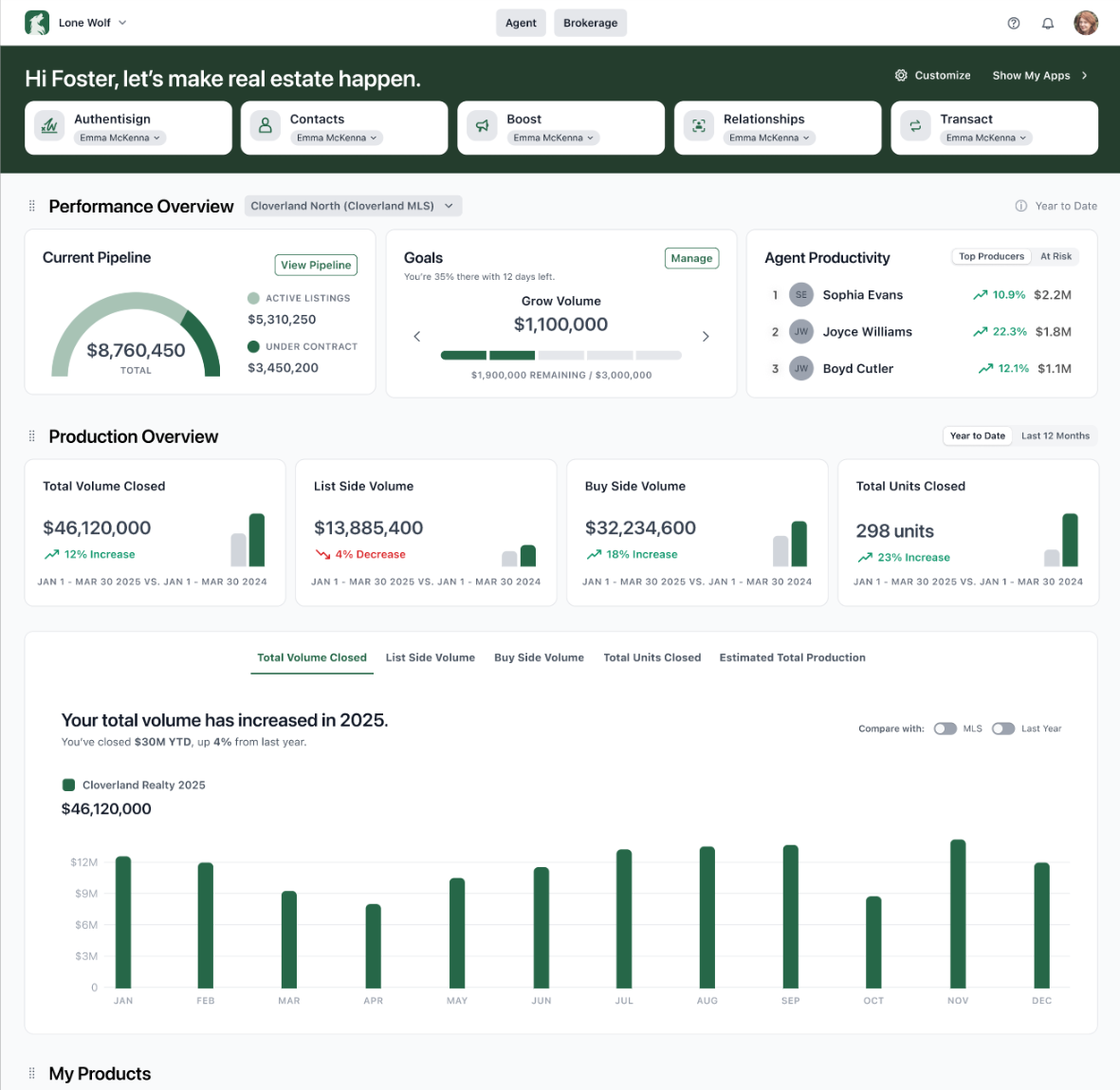This screenshot has height=1090, width=1120.
Task: Open your profile avatar picture
Action: tap(1085, 22)
